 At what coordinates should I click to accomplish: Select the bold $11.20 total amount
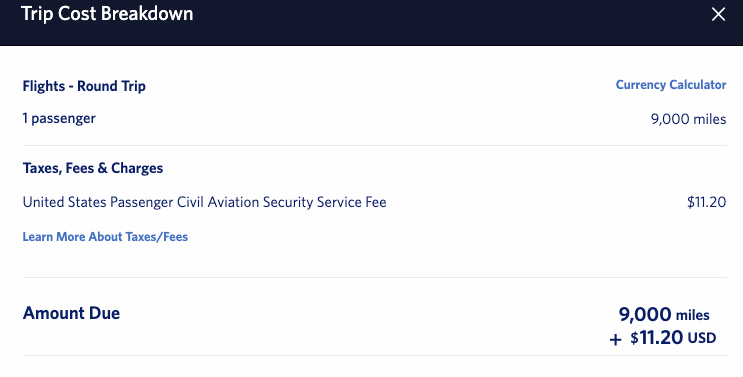coord(656,338)
